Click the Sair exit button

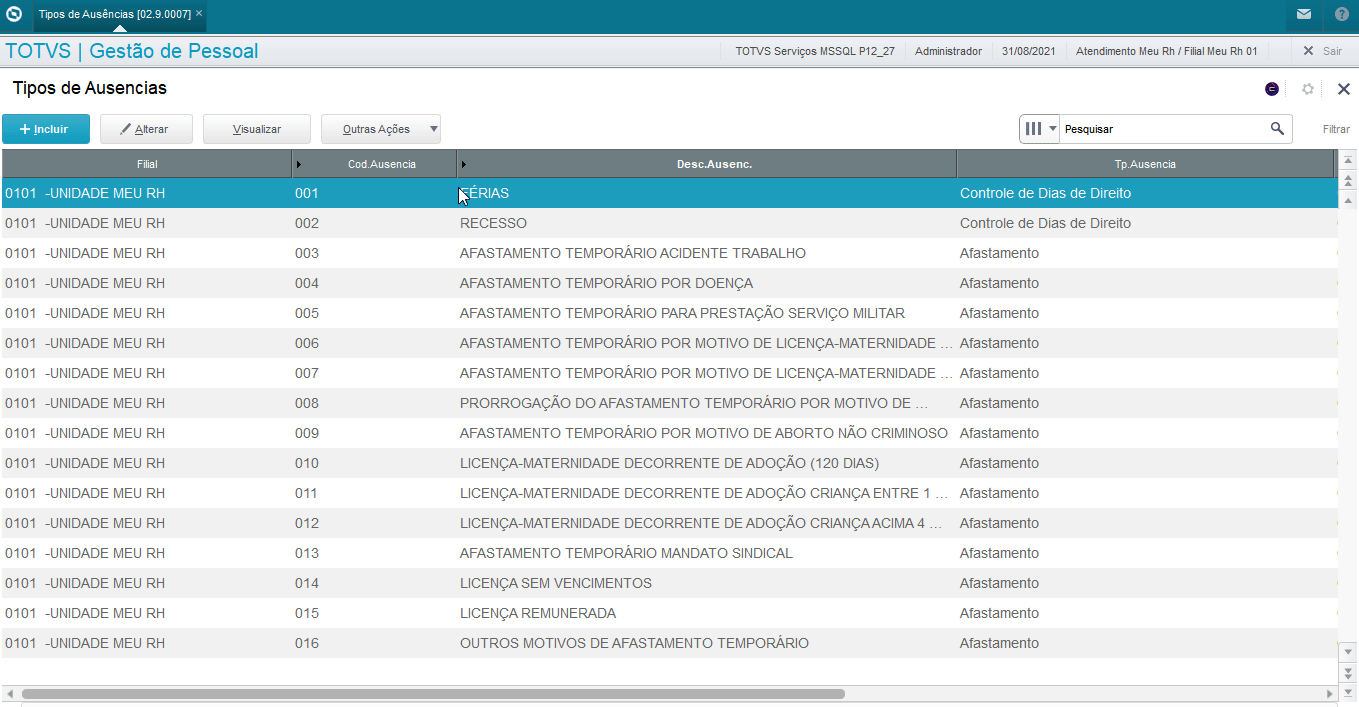coord(1322,51)
